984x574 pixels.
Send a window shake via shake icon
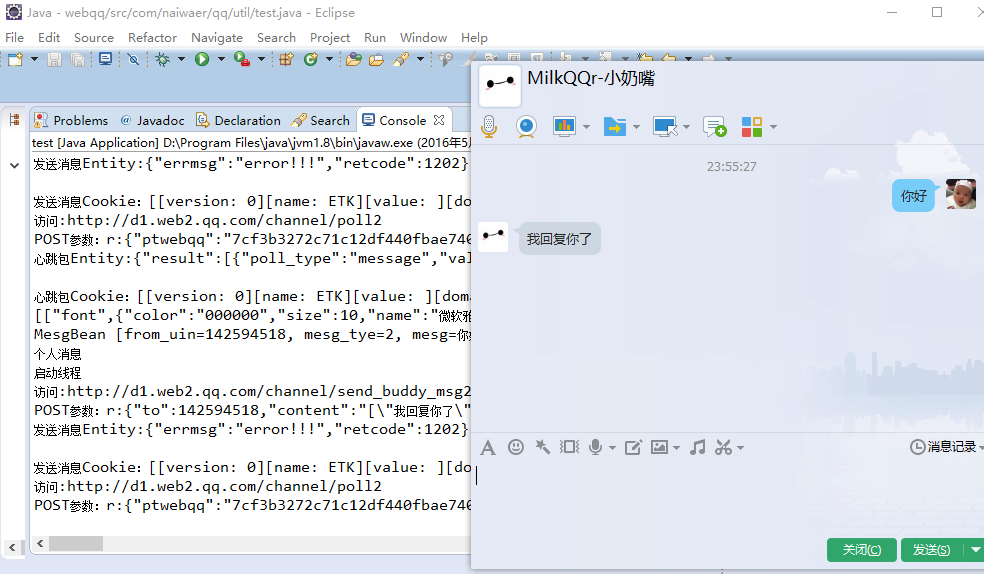[570, 447]
